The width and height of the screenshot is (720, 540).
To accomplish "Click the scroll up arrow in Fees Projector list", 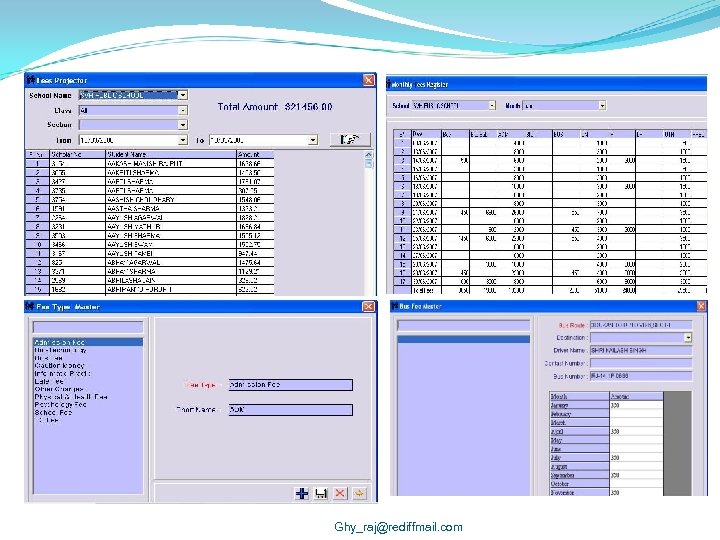I will click(368, 155).
